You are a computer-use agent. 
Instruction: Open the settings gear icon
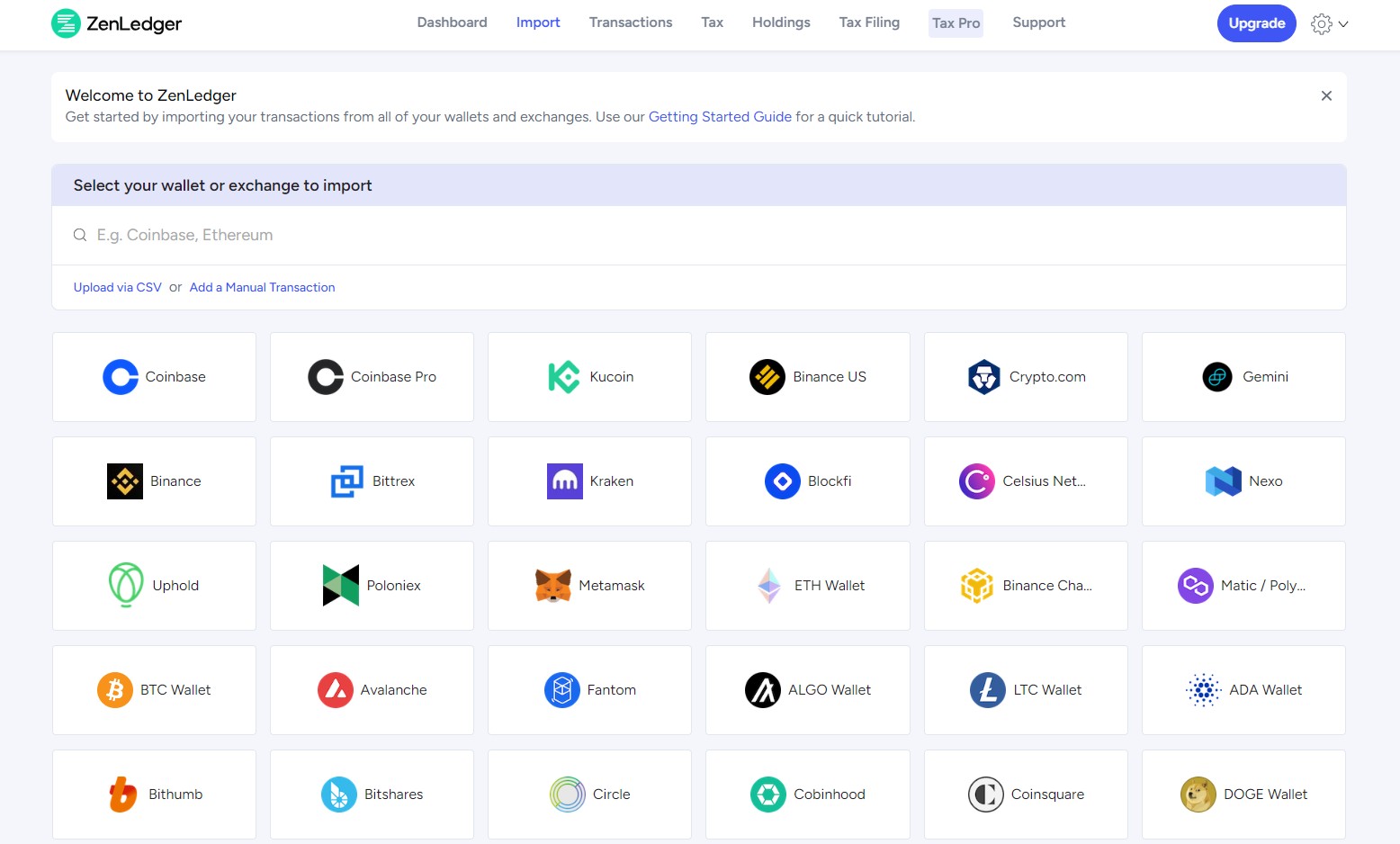click(x=1322, y=24)
